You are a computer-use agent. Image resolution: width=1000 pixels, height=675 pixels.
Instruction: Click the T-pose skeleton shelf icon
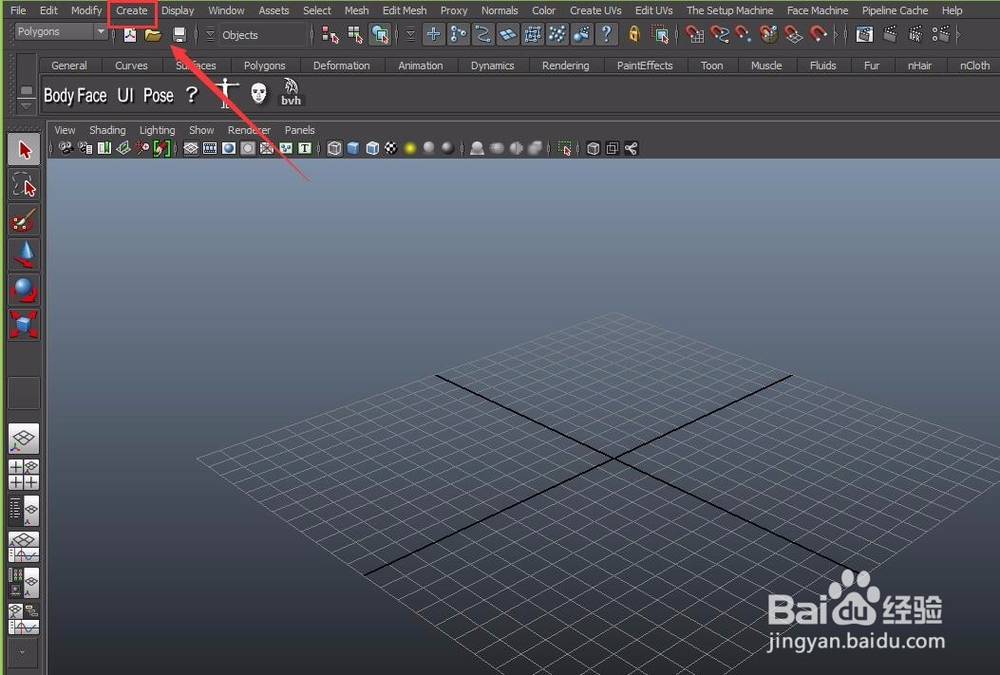click(x=226, y=93)
